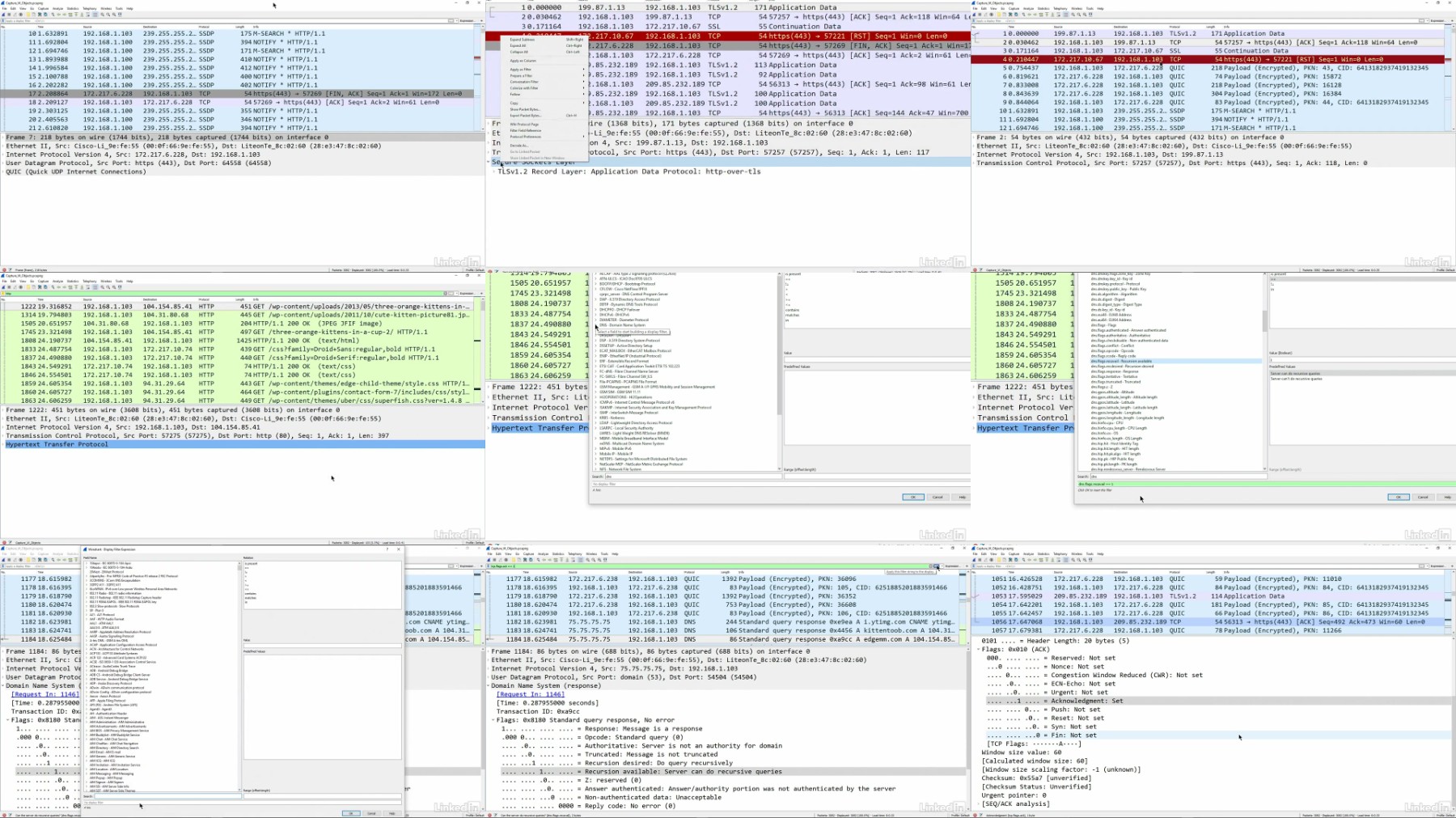Expand DNS - Domain Name System entry in expression dialog
Screen dimensions: 1456x818
tap(596, 324)
